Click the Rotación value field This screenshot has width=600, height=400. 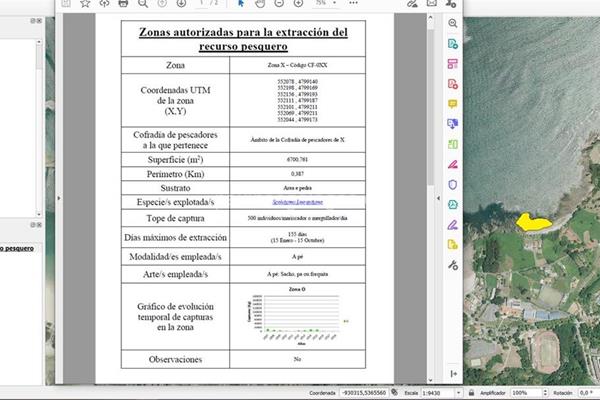(x=588, y=393)
